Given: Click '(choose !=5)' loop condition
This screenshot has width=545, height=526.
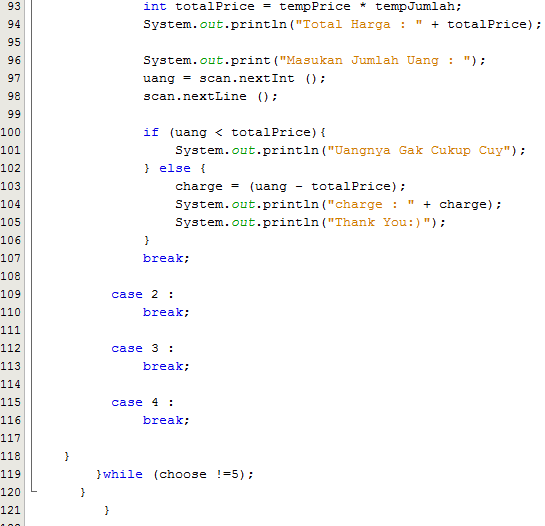Looking at the screenshot, I should [x=200, y=475].
